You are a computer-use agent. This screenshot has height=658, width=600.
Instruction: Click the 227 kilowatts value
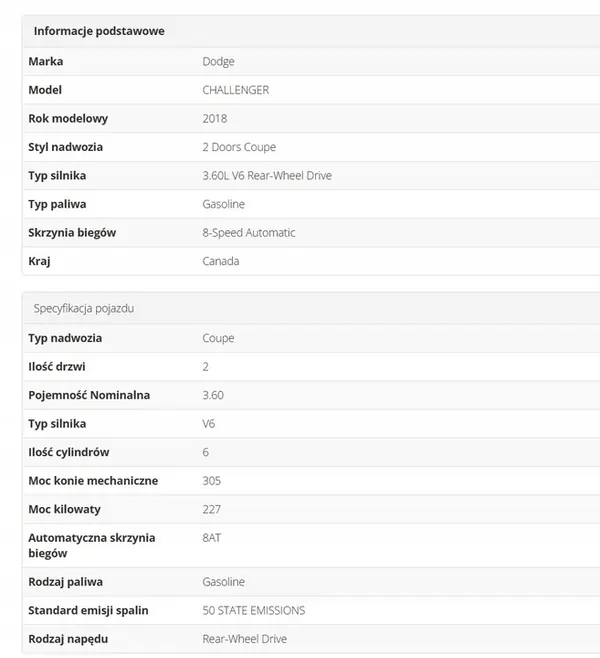click(x=211, y=509)
